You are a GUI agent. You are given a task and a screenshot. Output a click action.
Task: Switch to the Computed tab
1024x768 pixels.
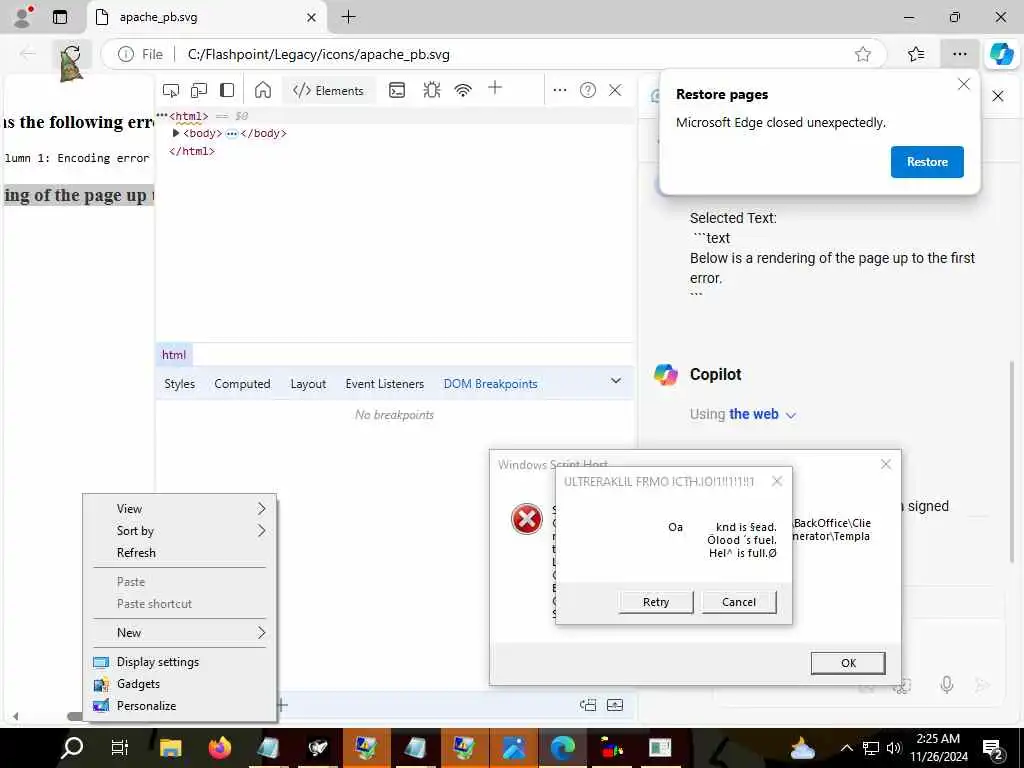pyautogui.click(x=242, y=384)
